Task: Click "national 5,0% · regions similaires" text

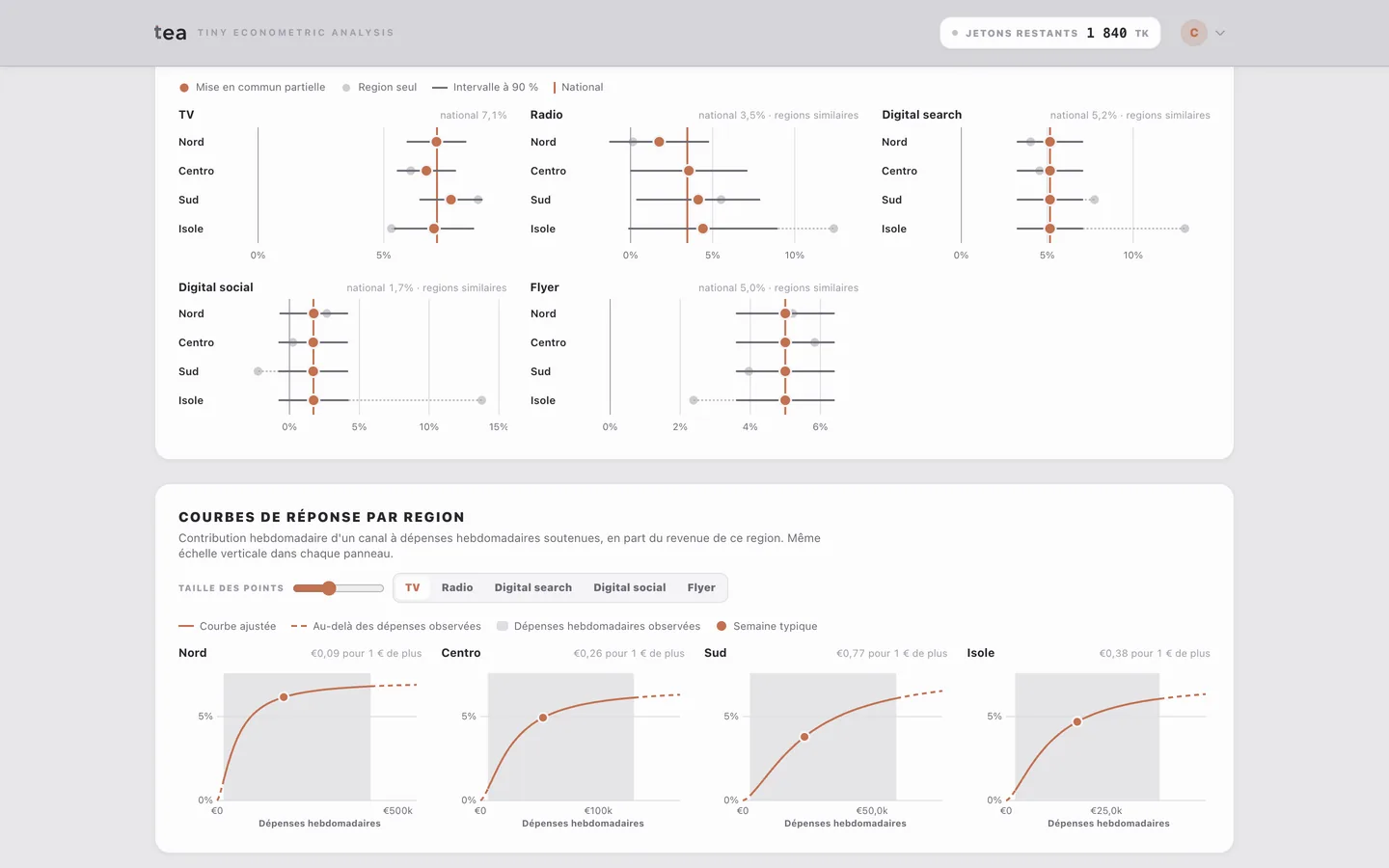Action: point(778,287)
